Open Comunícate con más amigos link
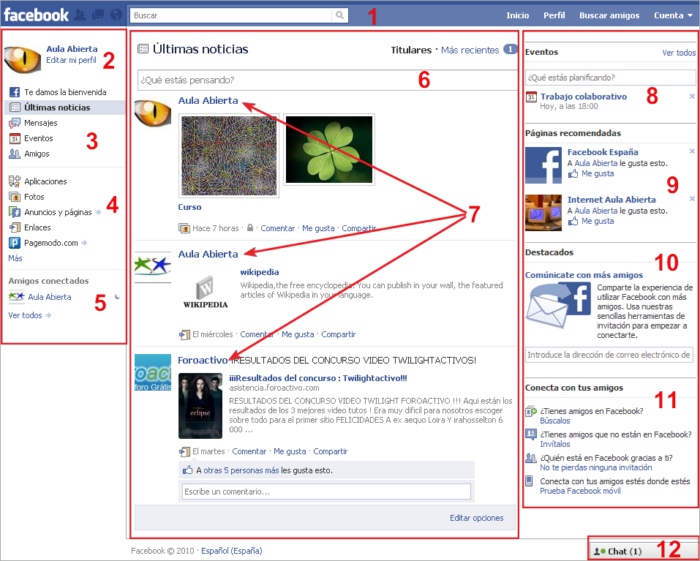 [584, 275]
